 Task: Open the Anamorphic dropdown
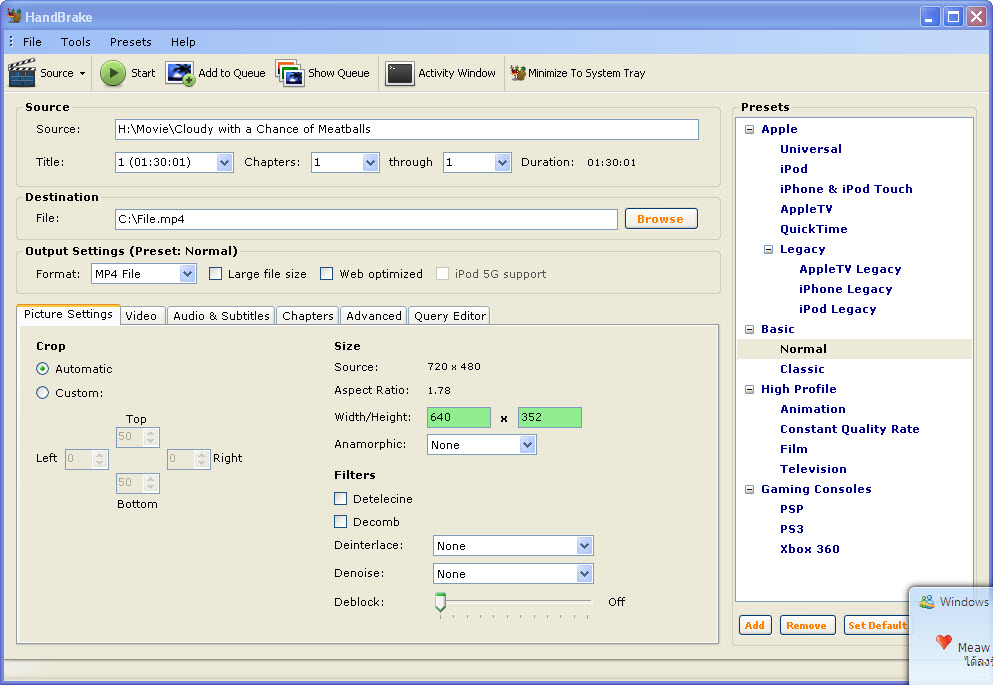(x=528, y=444)
